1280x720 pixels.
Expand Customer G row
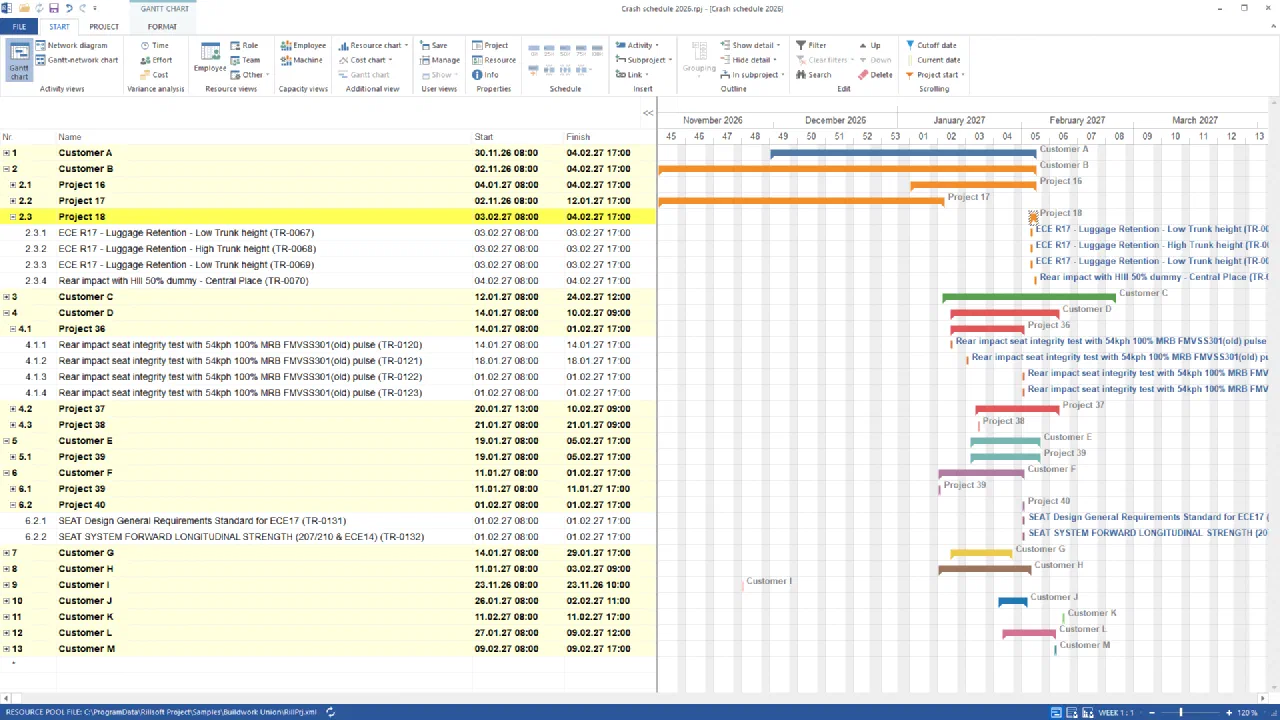pos(6,553)
